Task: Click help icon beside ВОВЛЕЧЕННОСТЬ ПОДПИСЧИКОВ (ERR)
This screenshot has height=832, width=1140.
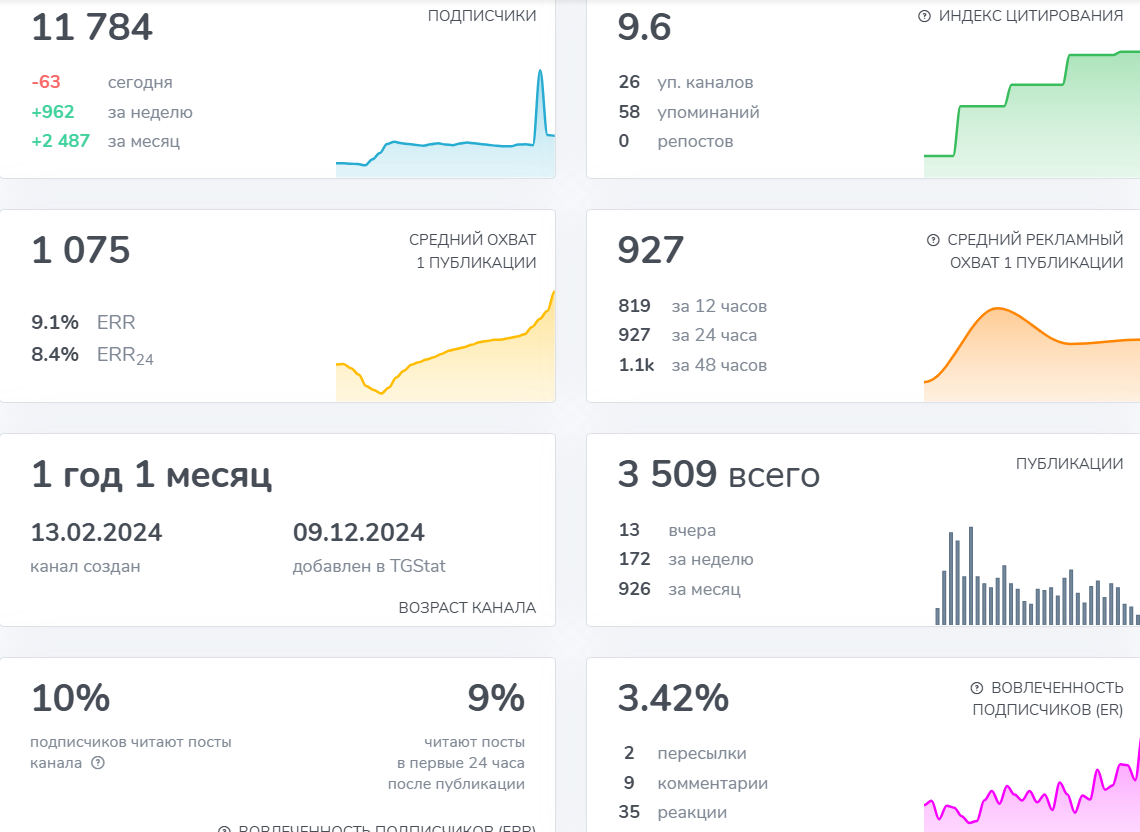Action: click(224, 829)
